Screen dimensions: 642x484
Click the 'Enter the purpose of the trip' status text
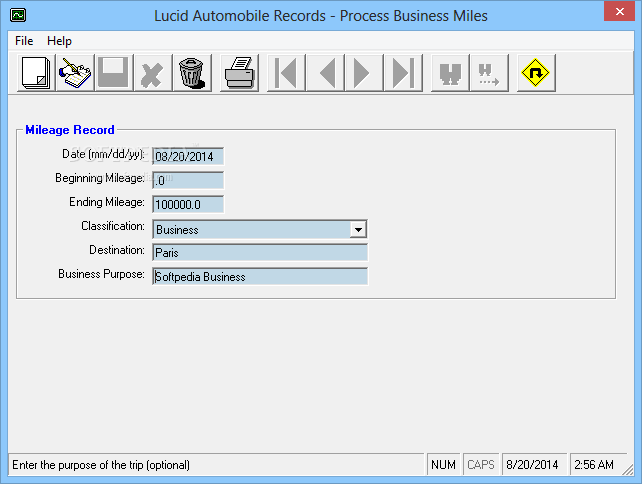pos(101,465)
